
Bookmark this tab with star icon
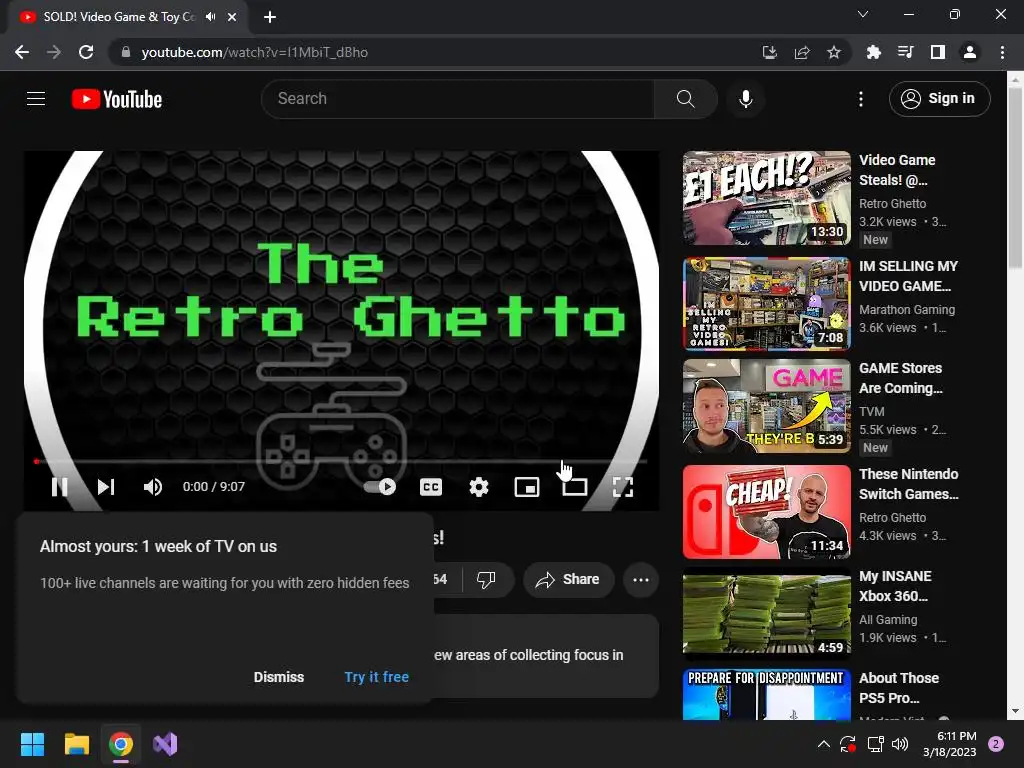(834, 52)
